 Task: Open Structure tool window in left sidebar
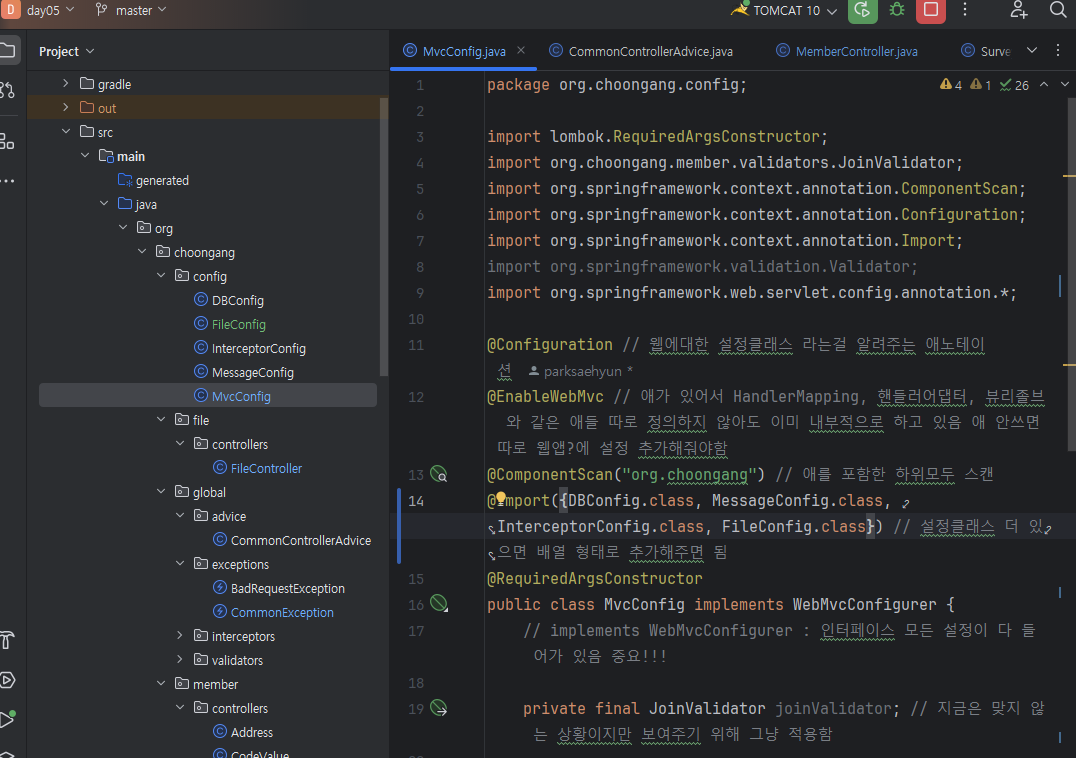click(x=7, y=140)
